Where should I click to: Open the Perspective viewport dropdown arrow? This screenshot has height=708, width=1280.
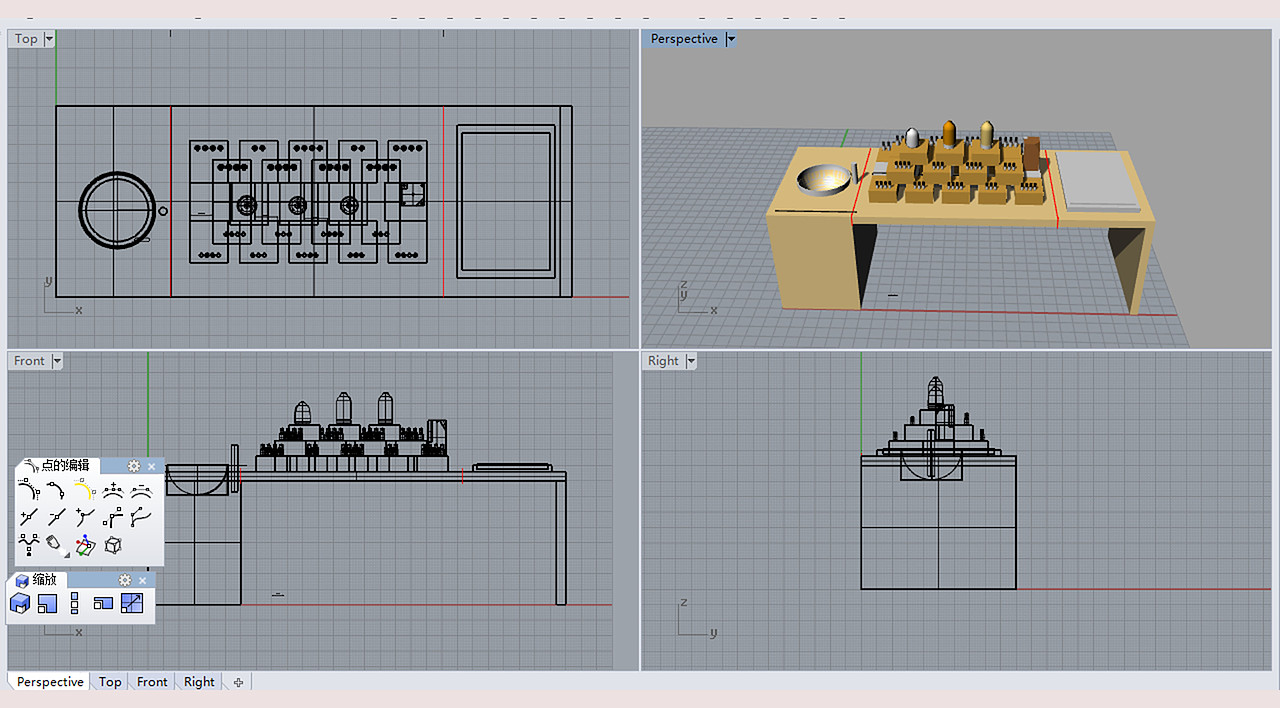click(x=731, y=39)
